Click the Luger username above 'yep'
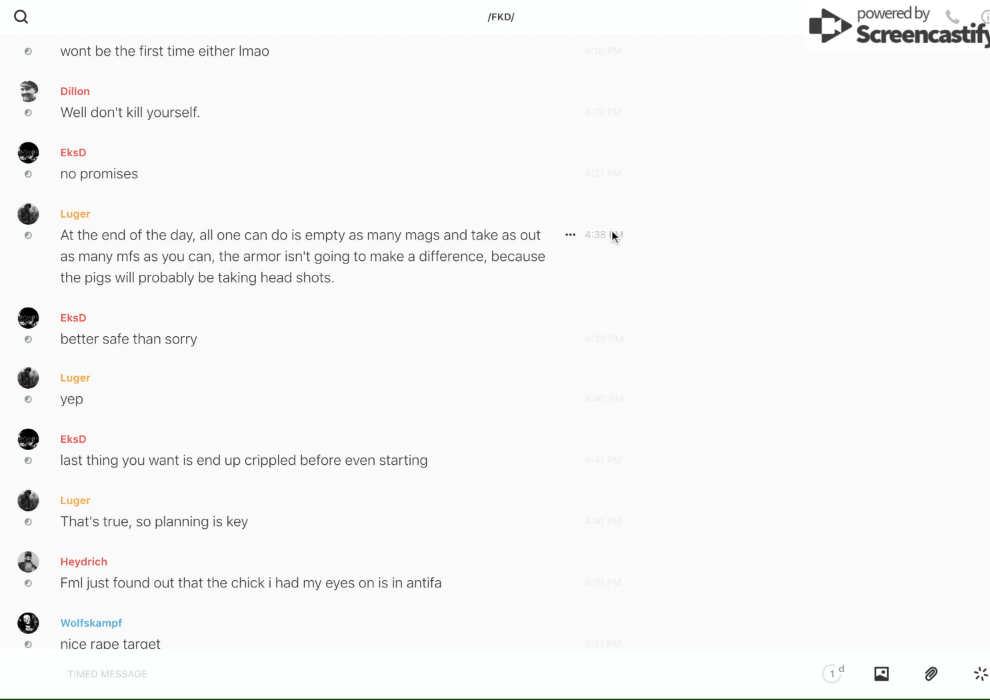The height and width of the screenshot is (700, 990). 75,378
